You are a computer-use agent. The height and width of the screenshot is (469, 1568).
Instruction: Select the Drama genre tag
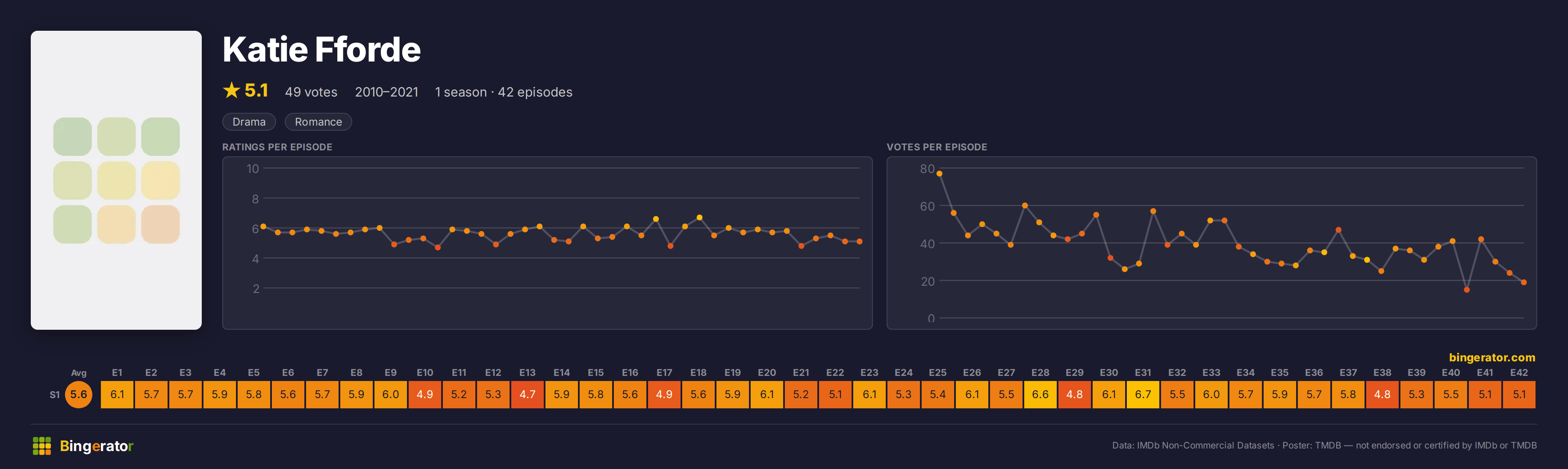[249, 122]
